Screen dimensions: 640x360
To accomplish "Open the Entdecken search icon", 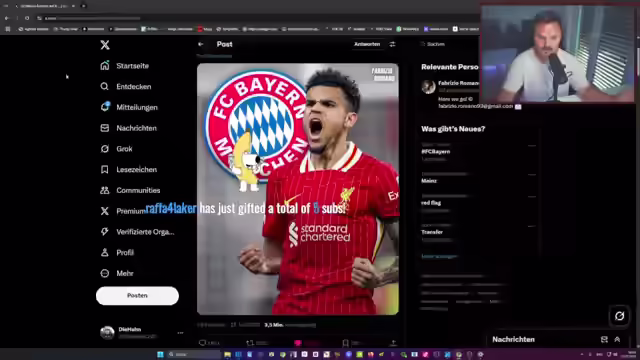I will pos(105,87).
